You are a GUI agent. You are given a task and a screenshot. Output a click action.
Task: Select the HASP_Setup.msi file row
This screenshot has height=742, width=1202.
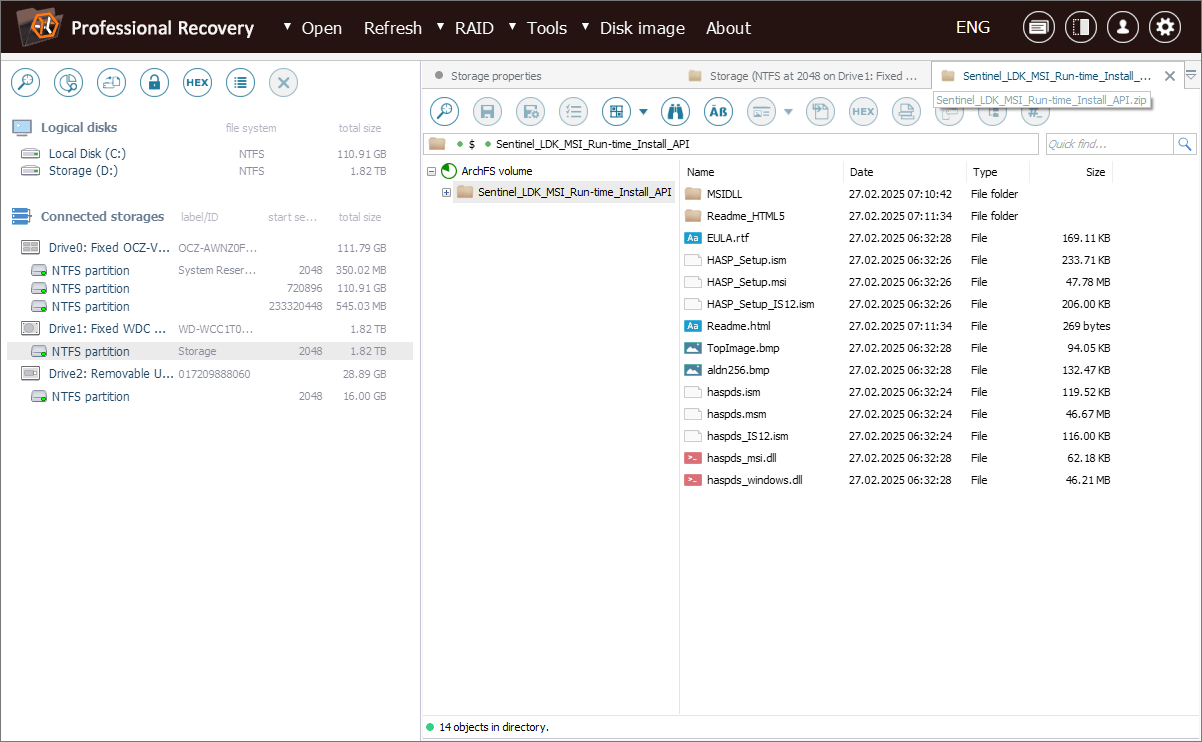(x=746, y=282)
